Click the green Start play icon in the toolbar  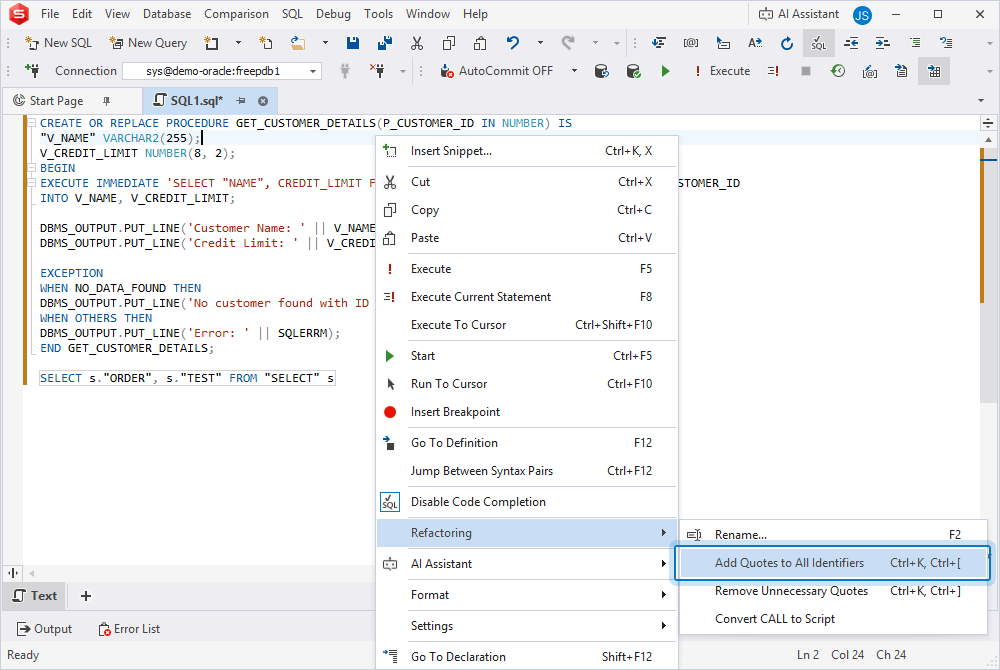coord(665,71)
